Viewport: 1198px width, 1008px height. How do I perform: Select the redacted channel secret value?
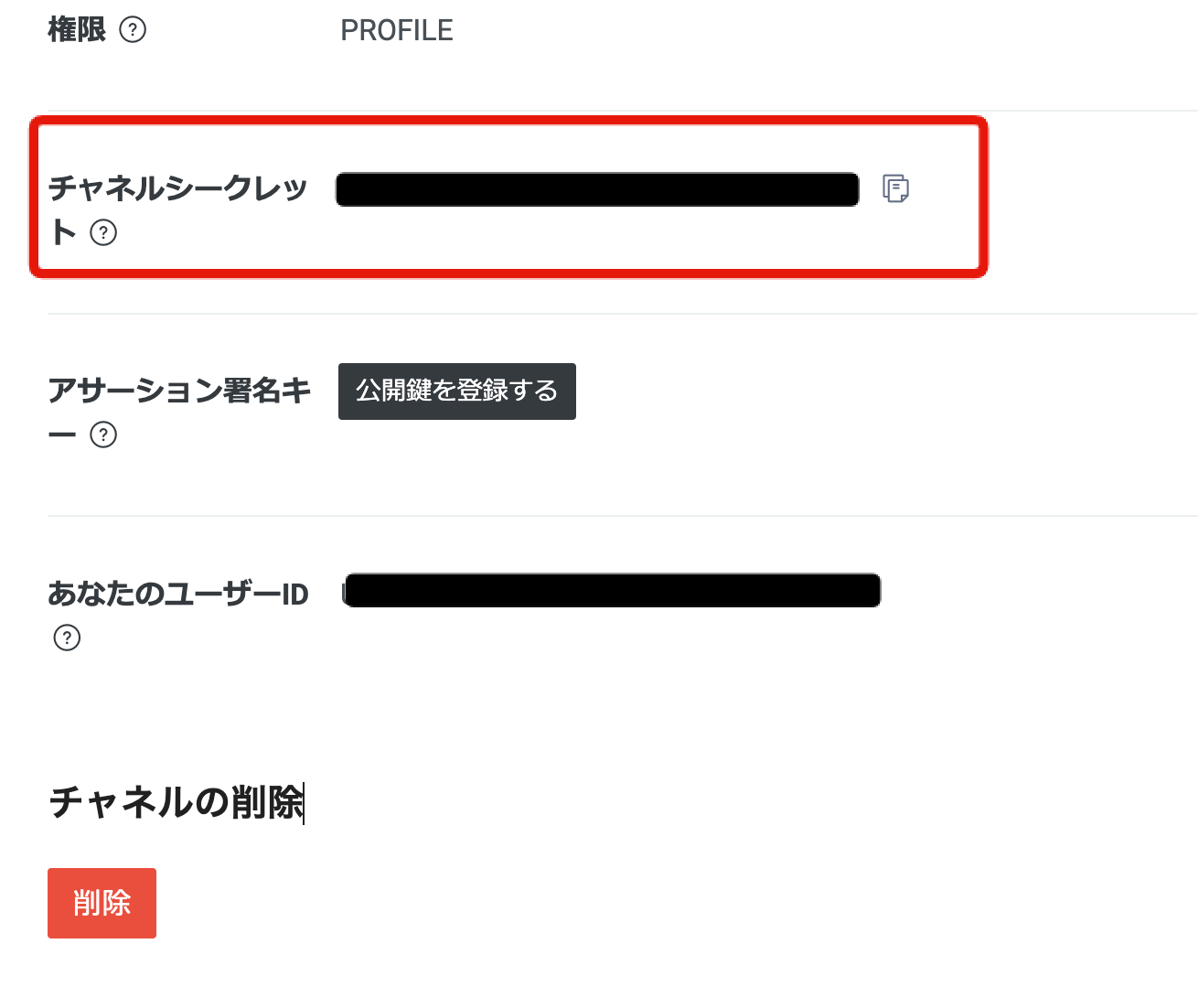click(597, 189)
